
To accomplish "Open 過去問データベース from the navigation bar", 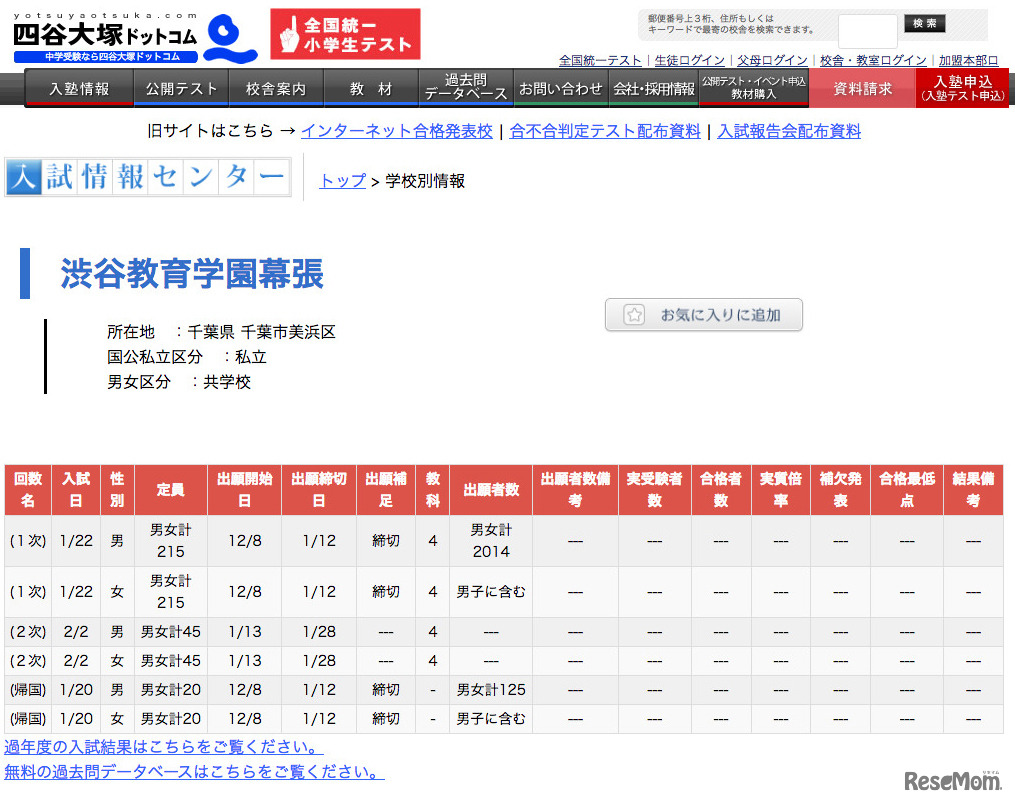I will pyautogui.click(x=464, y=89).
